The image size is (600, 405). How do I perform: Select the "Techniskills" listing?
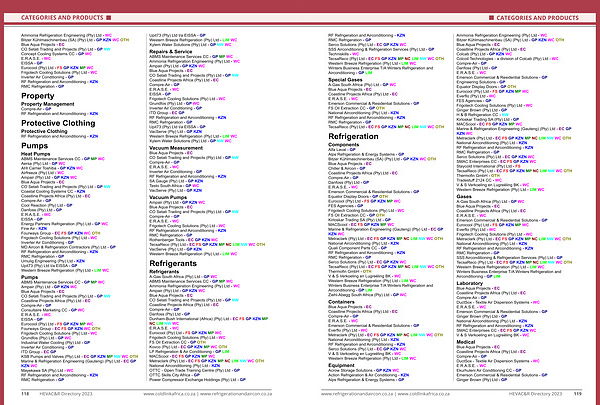coord(343,54)
